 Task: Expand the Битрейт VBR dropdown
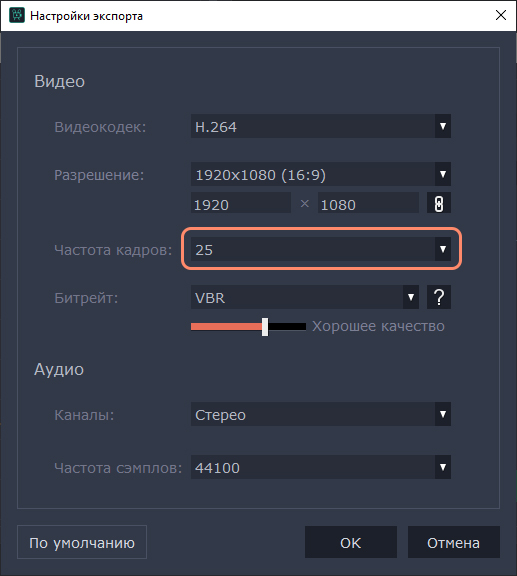pyautogui.click(x=410, y=297)
